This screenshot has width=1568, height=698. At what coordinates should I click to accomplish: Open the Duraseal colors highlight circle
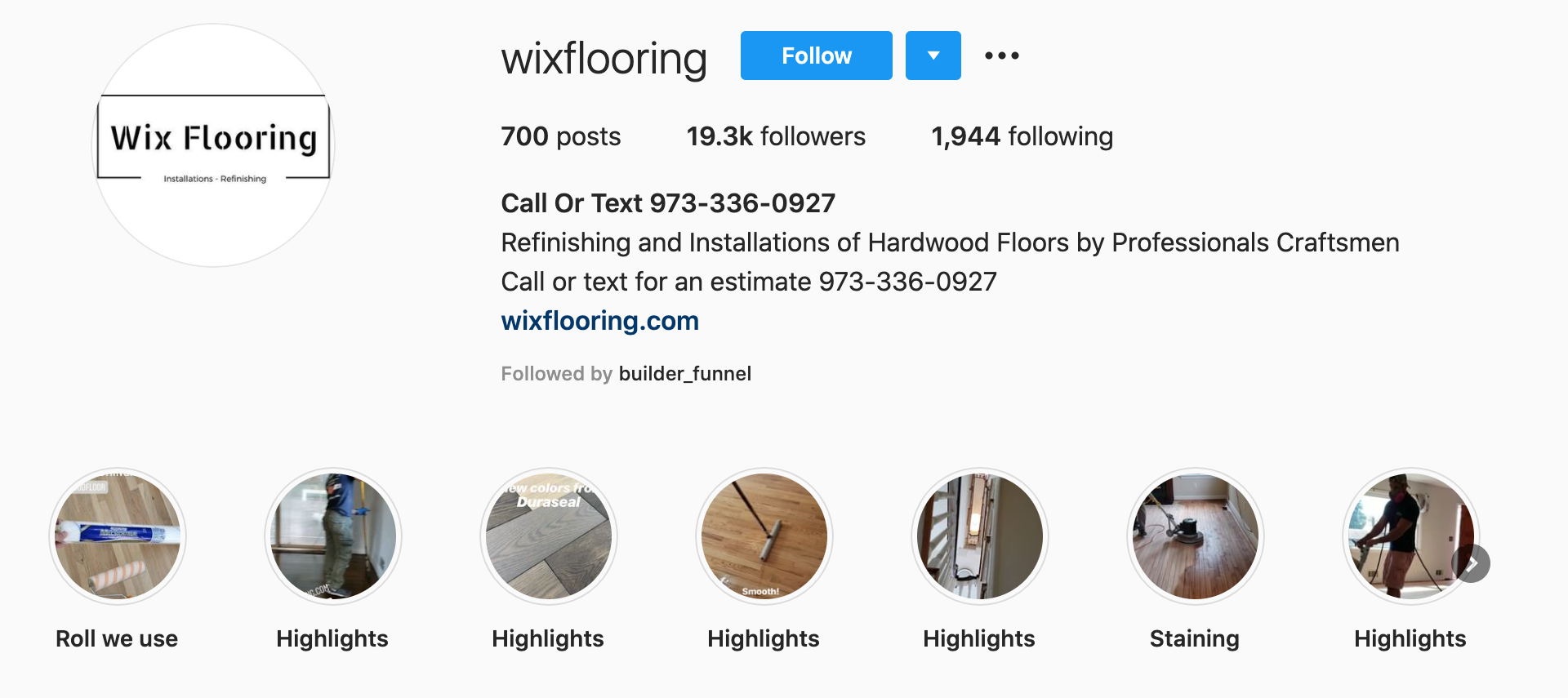point(549,536)
